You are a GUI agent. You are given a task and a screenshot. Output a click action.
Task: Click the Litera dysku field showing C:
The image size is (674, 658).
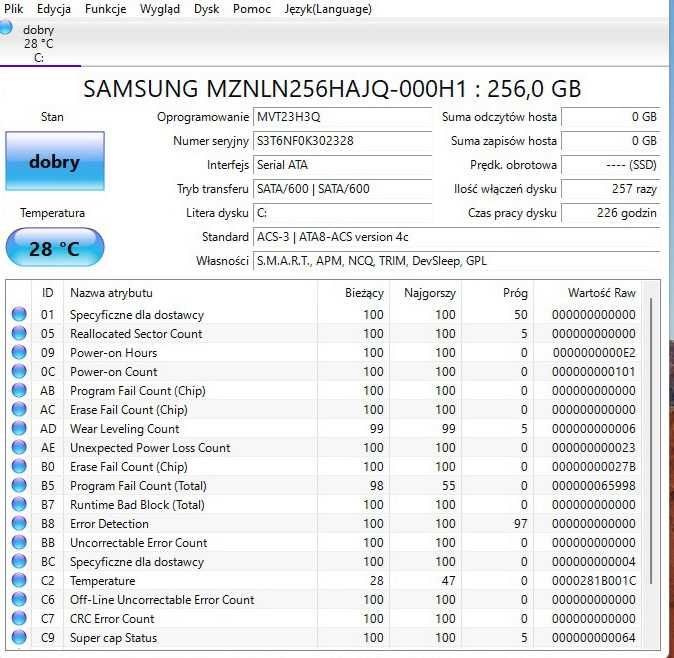(x=343, y=213)
